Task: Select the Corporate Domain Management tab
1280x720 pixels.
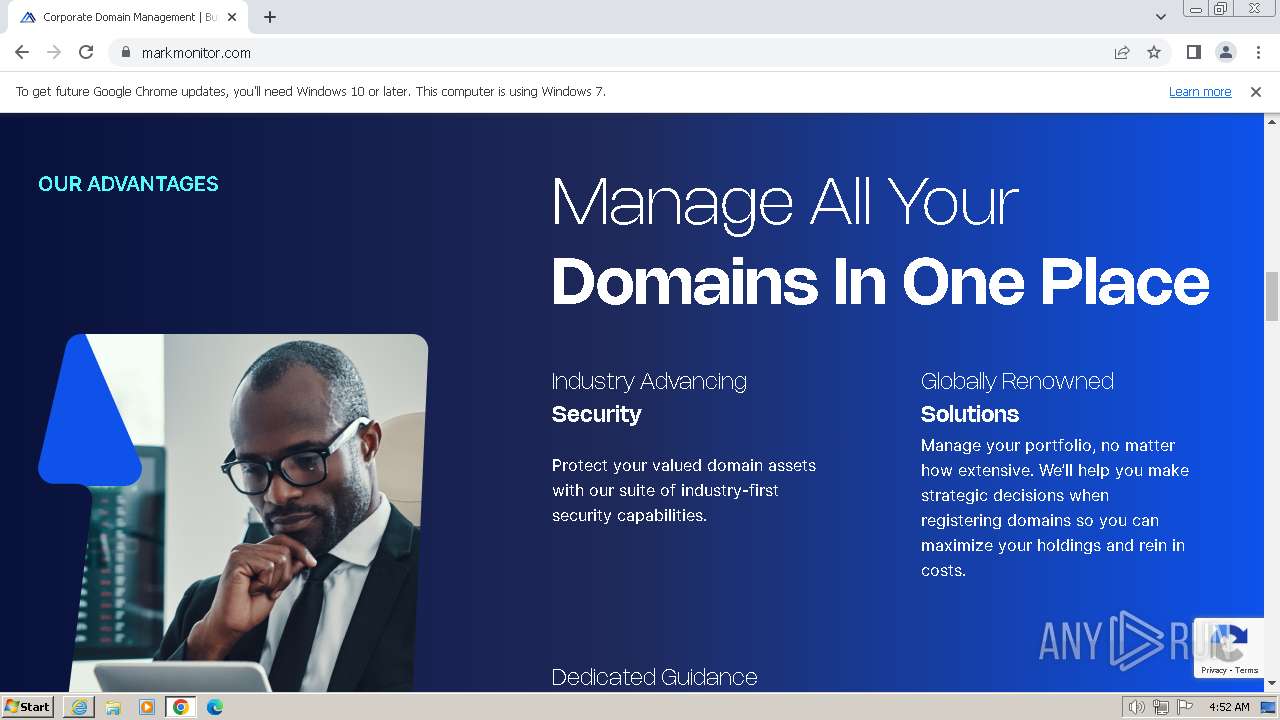Action: [x=128, y=17]
